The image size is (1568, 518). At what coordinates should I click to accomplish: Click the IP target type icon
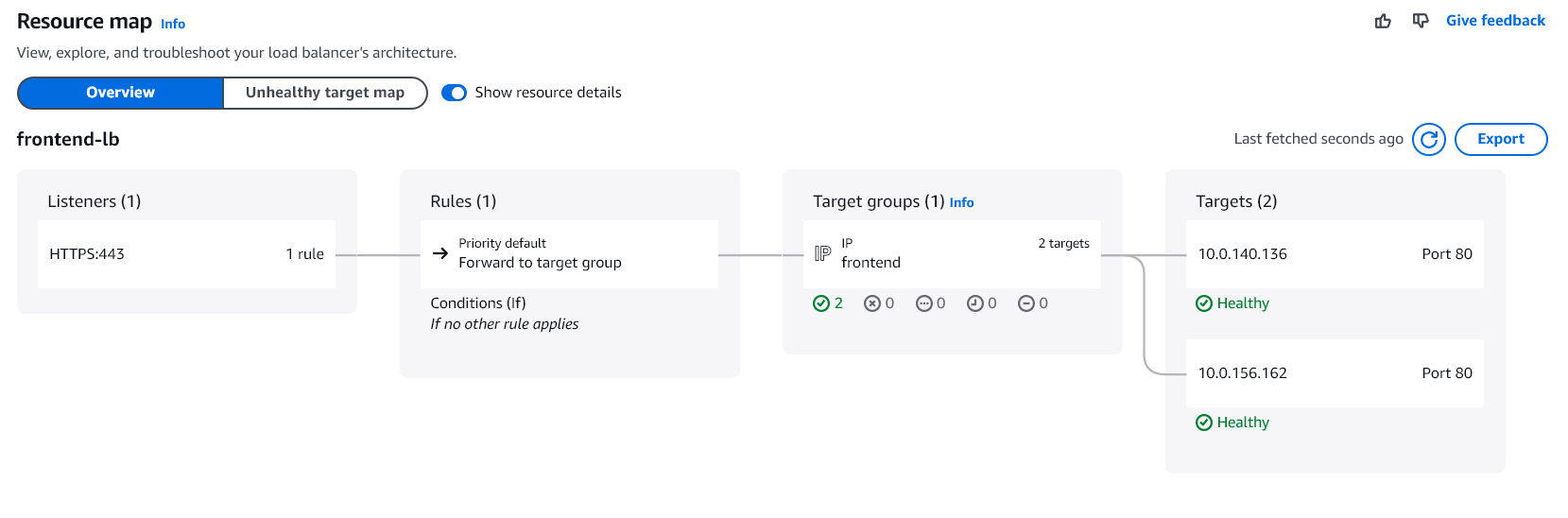(x=822, y=253)
